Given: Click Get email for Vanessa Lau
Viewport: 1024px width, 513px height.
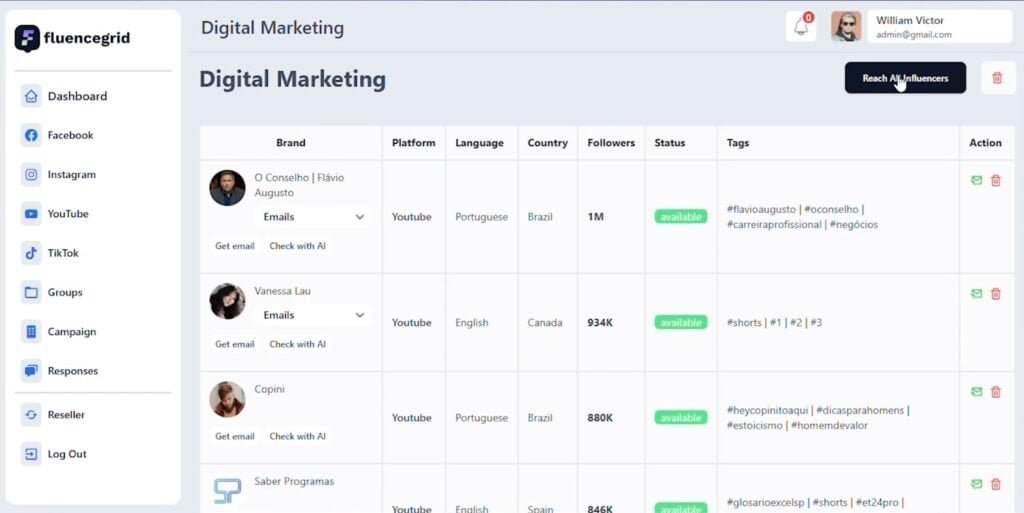Looking at the screenshot, I should tap(234, 344).
